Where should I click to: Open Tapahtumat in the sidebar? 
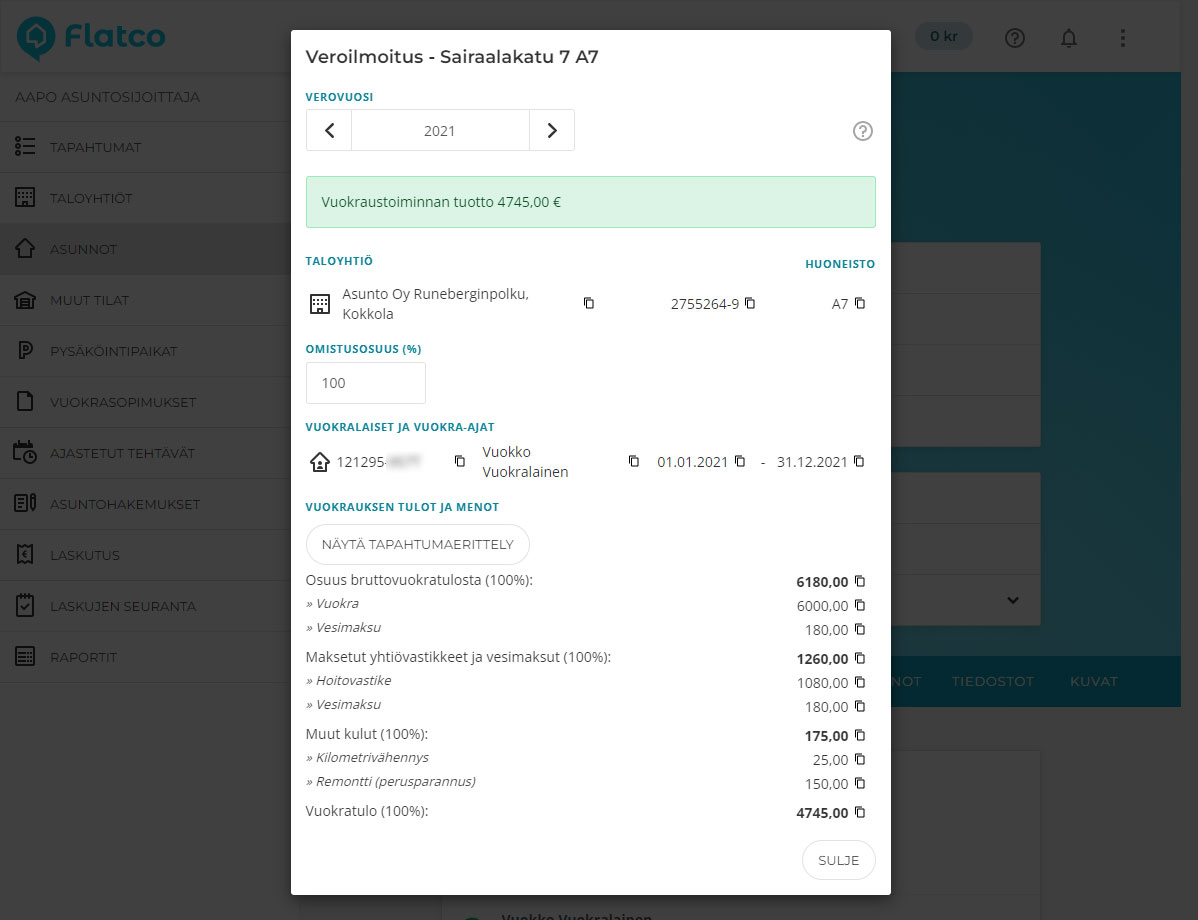(x=95, y=147)
